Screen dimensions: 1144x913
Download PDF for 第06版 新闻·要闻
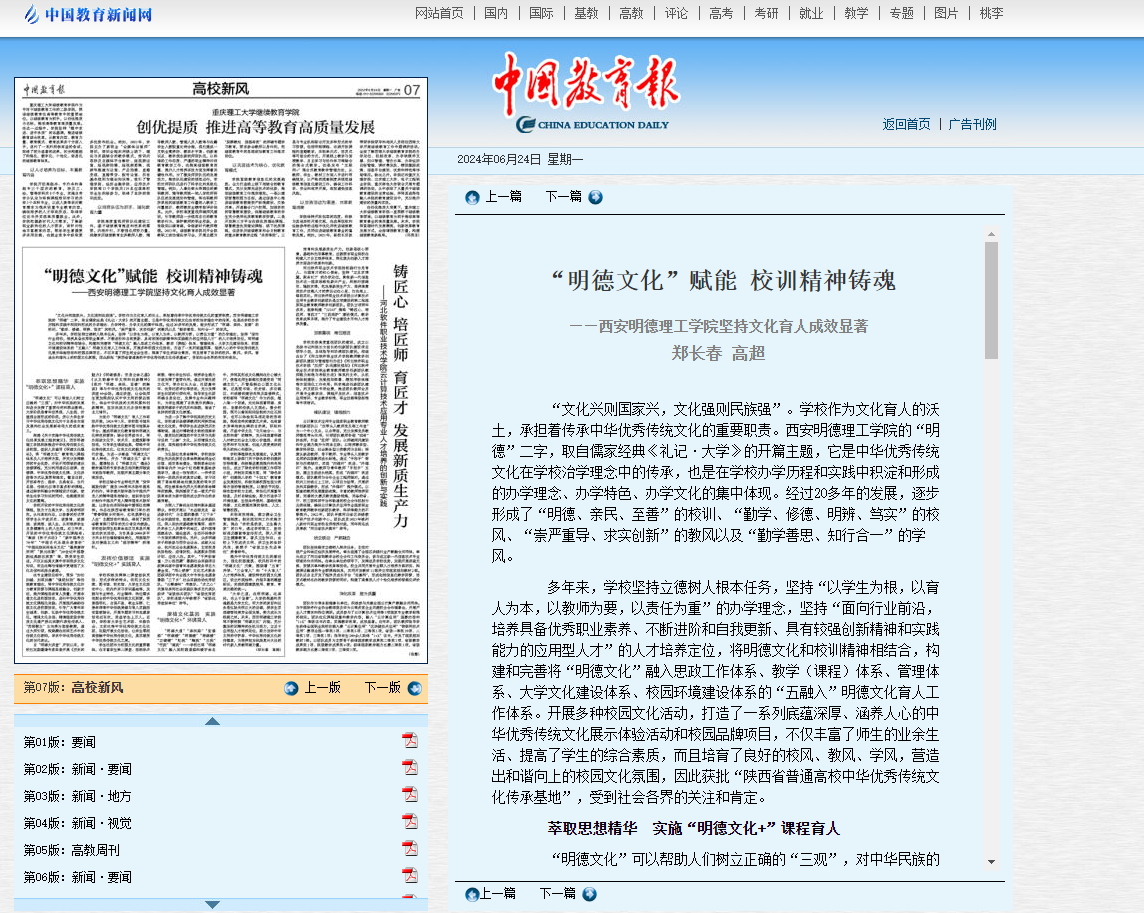[410, 876]
